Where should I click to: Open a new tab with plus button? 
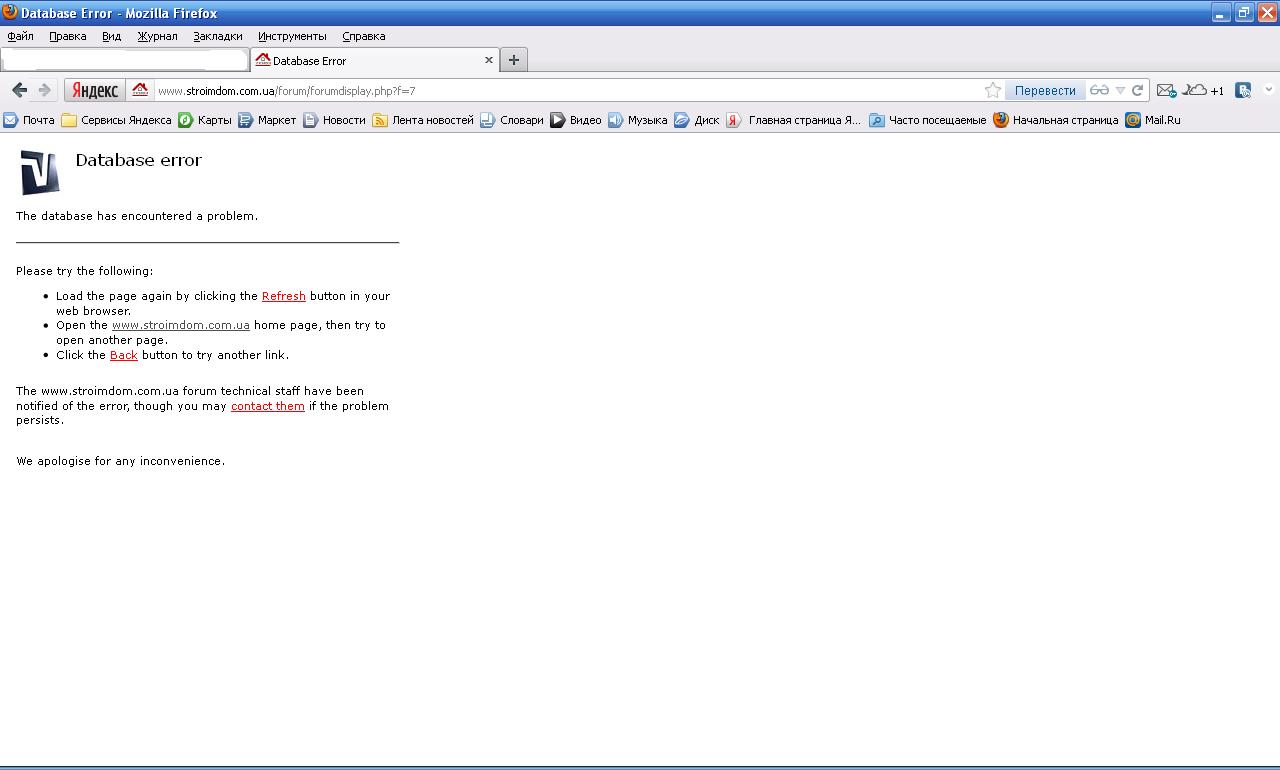513,60
